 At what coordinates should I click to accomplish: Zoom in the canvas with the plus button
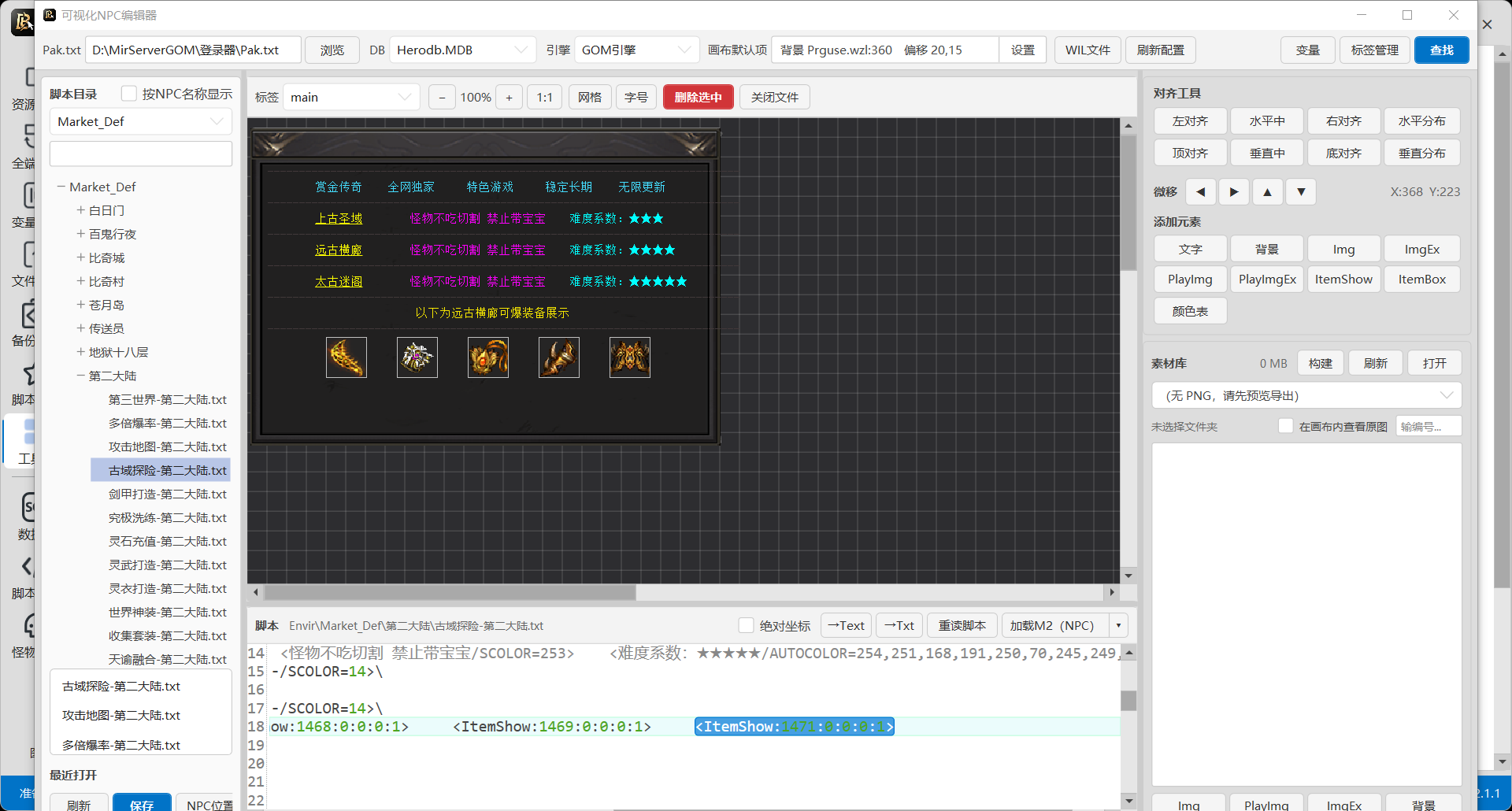tap(509, 98)
